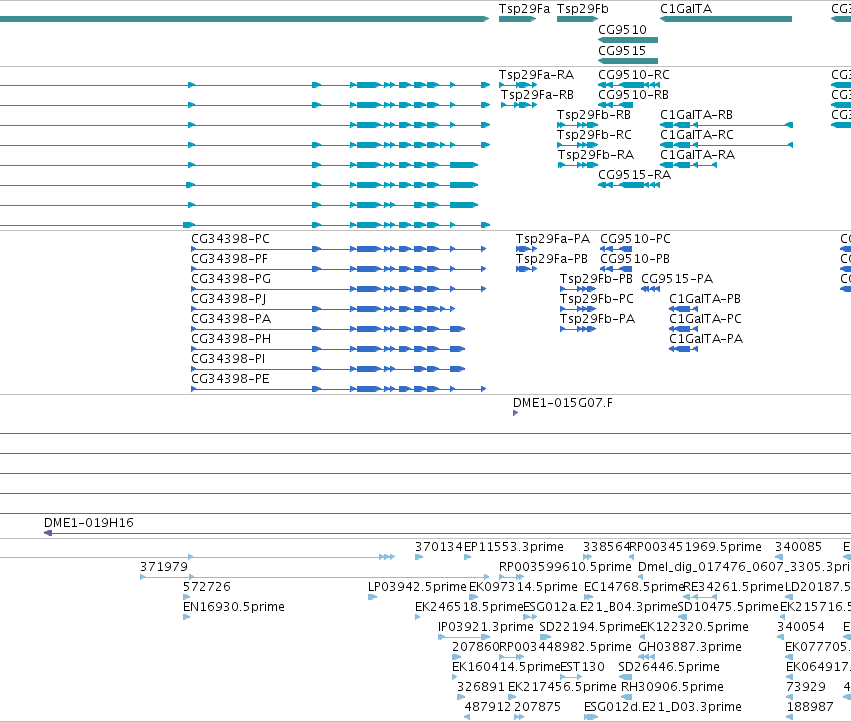Click EST RP003599610.5prime
Screen dimensions: 851x722
(511, 577)
